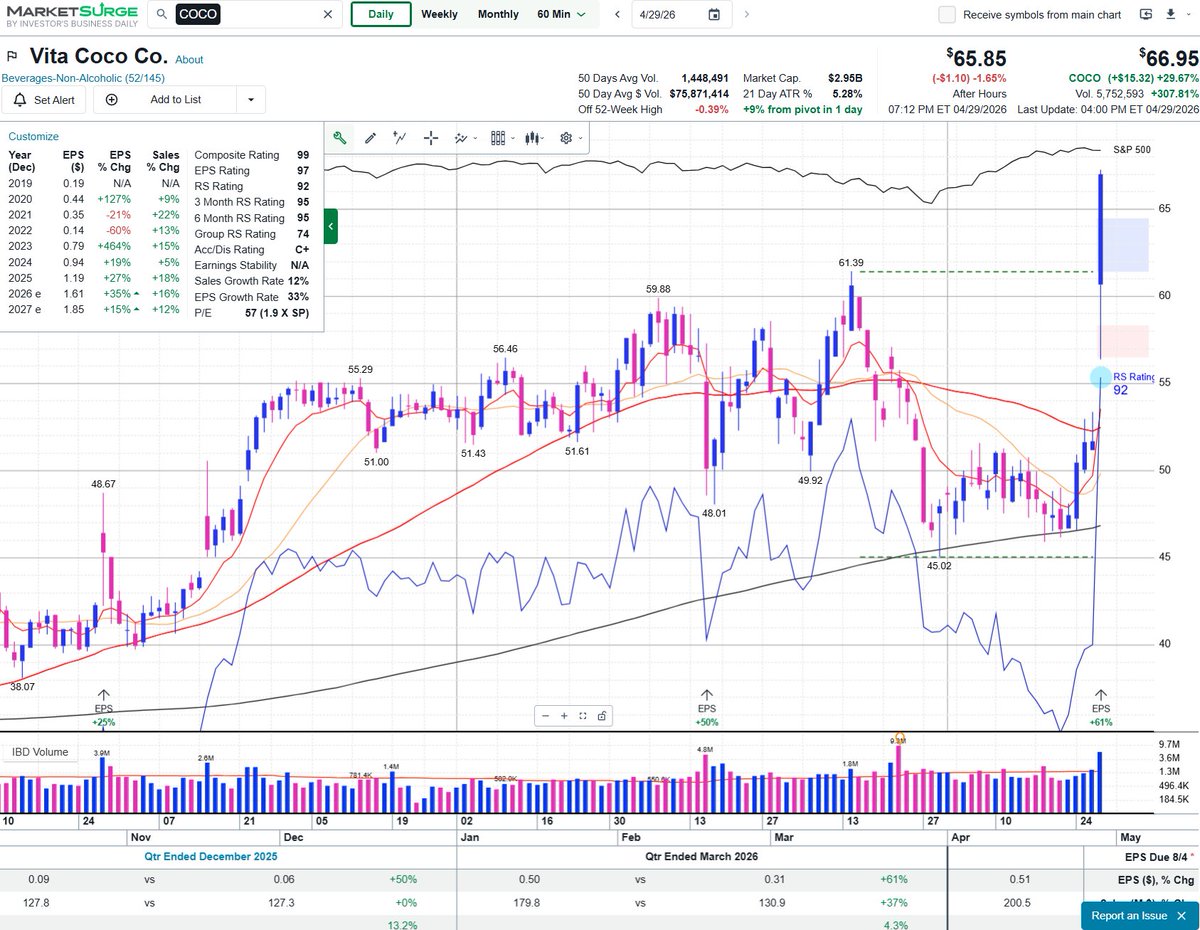The height and width of the screenshot is (930, 1200).
Task: Click the Customize link in data panel
Action: [x=34, y=137]
